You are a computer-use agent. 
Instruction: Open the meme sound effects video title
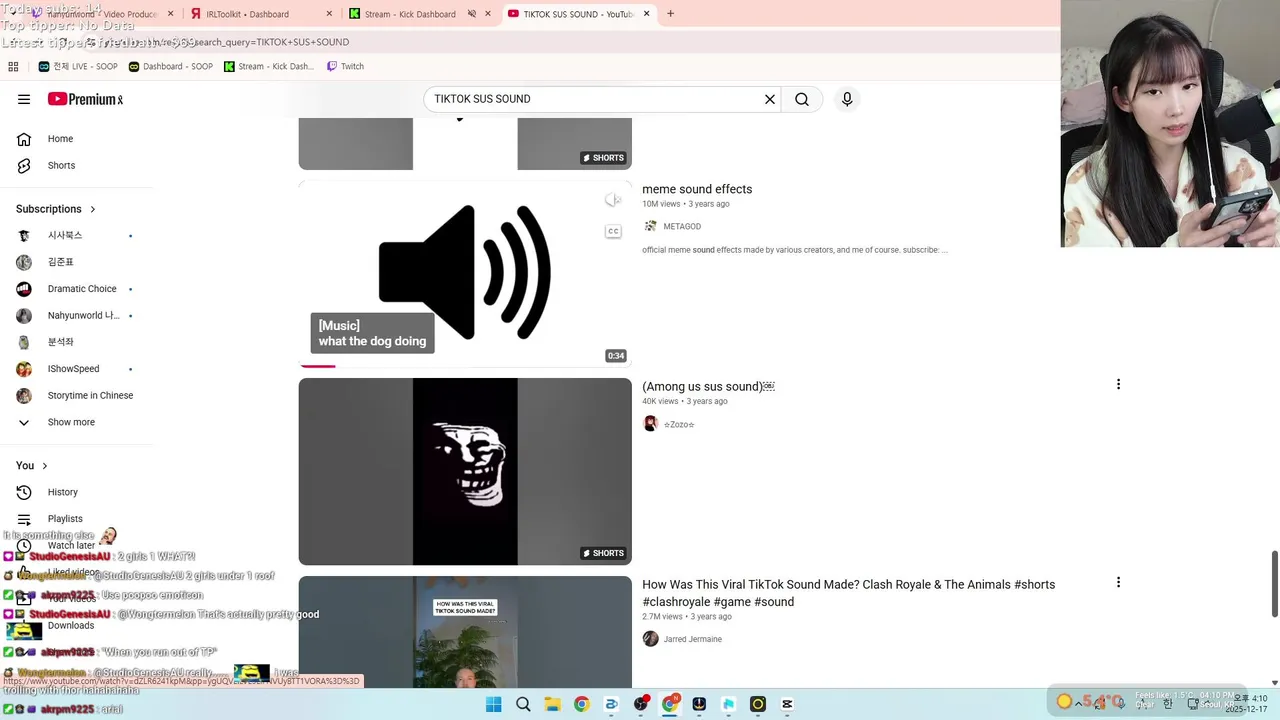tap(697, 189)
